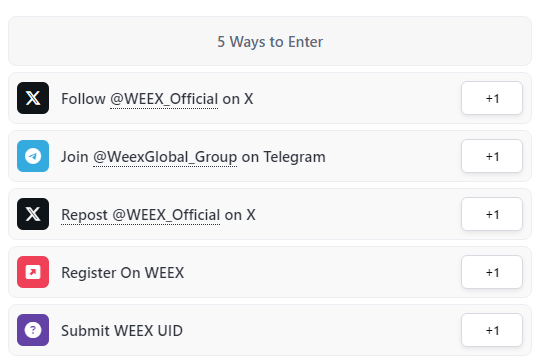Click the on Telegram text
540x362 pixels.
pos(283,157)
